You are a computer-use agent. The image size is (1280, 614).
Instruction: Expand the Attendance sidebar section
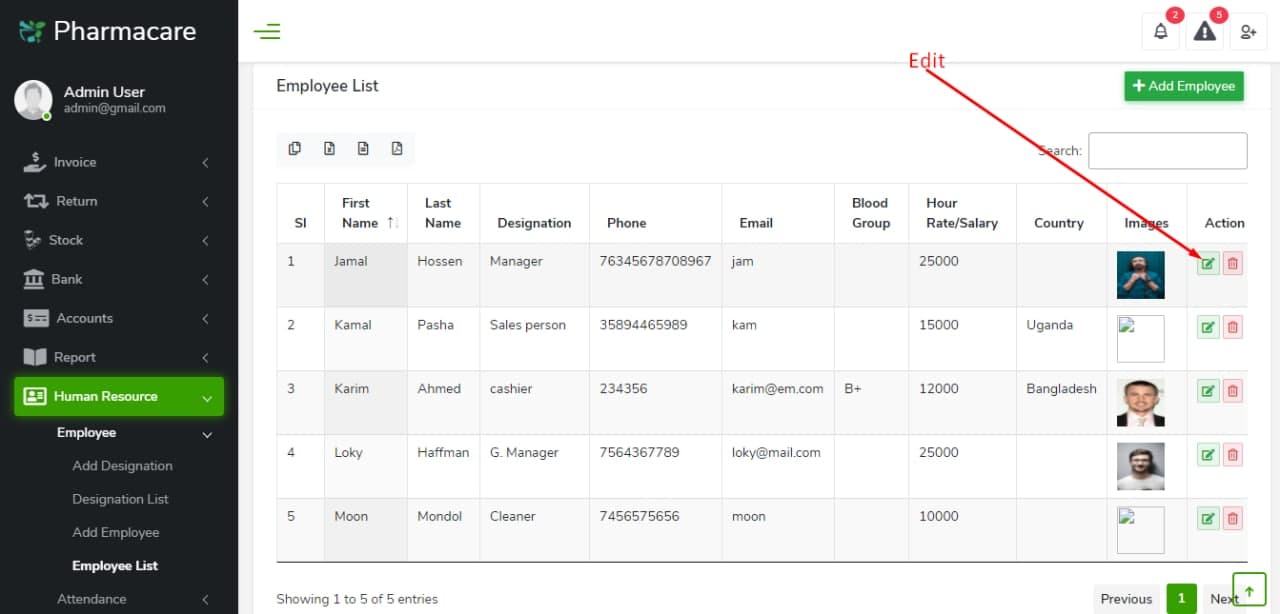click(x=117, y=599)
